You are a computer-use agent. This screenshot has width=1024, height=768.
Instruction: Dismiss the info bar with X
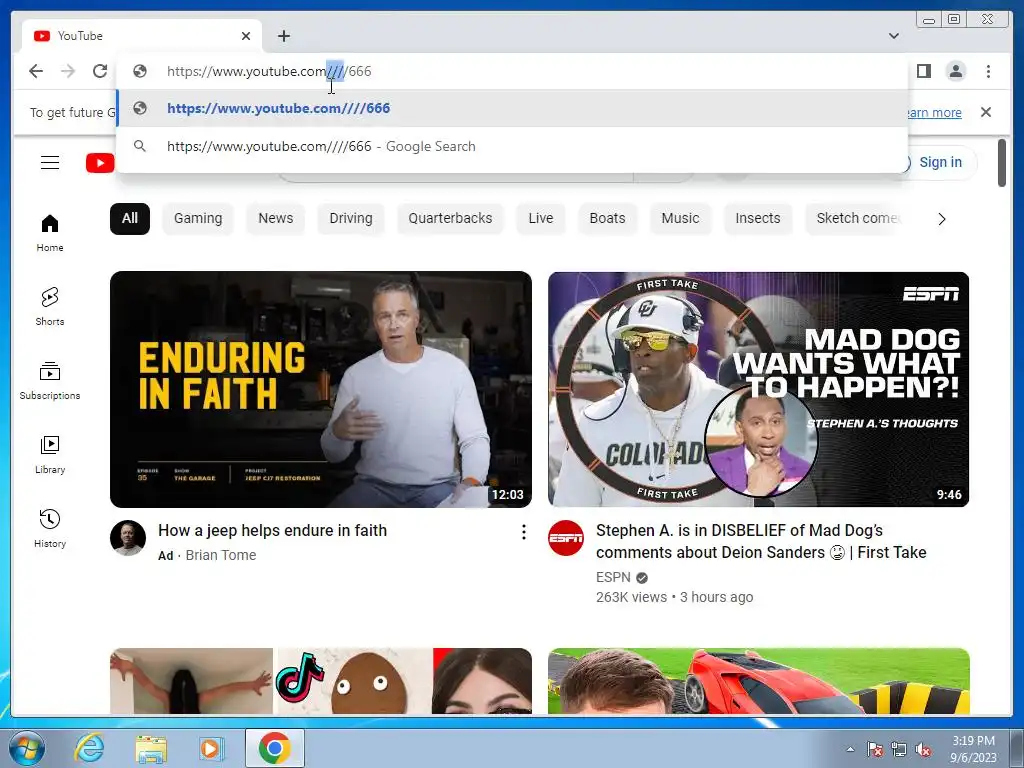(x=986, y=112)
